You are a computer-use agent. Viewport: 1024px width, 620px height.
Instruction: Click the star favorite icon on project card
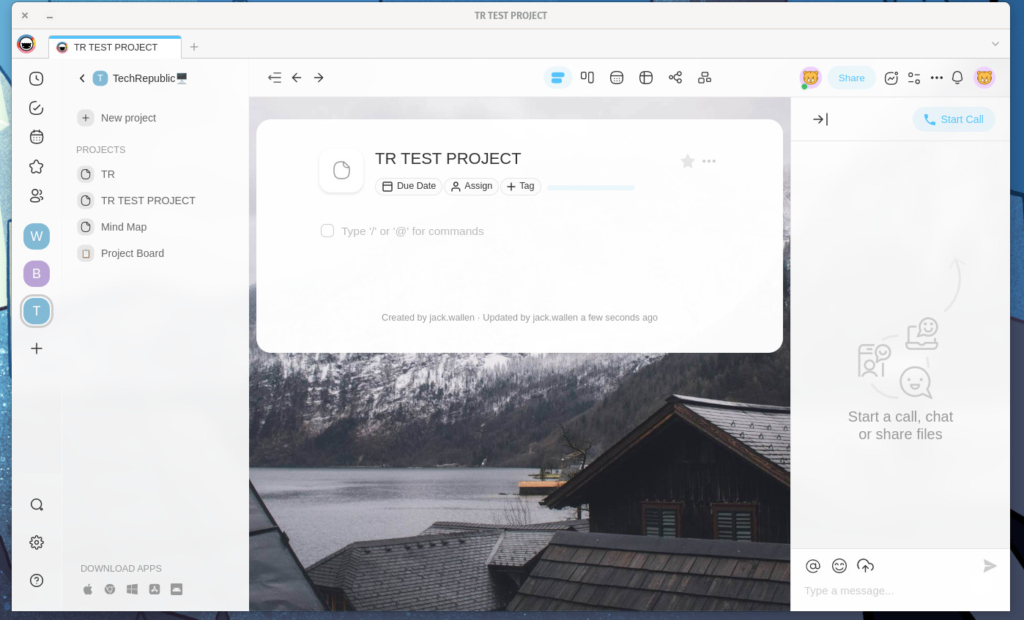point(687,161)
